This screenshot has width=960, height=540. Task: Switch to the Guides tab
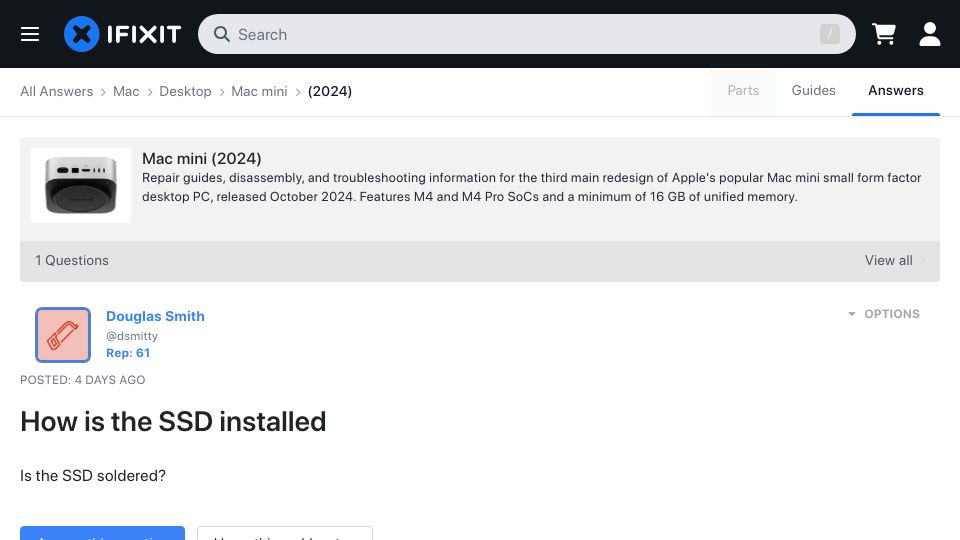click(x=813, y=91)
